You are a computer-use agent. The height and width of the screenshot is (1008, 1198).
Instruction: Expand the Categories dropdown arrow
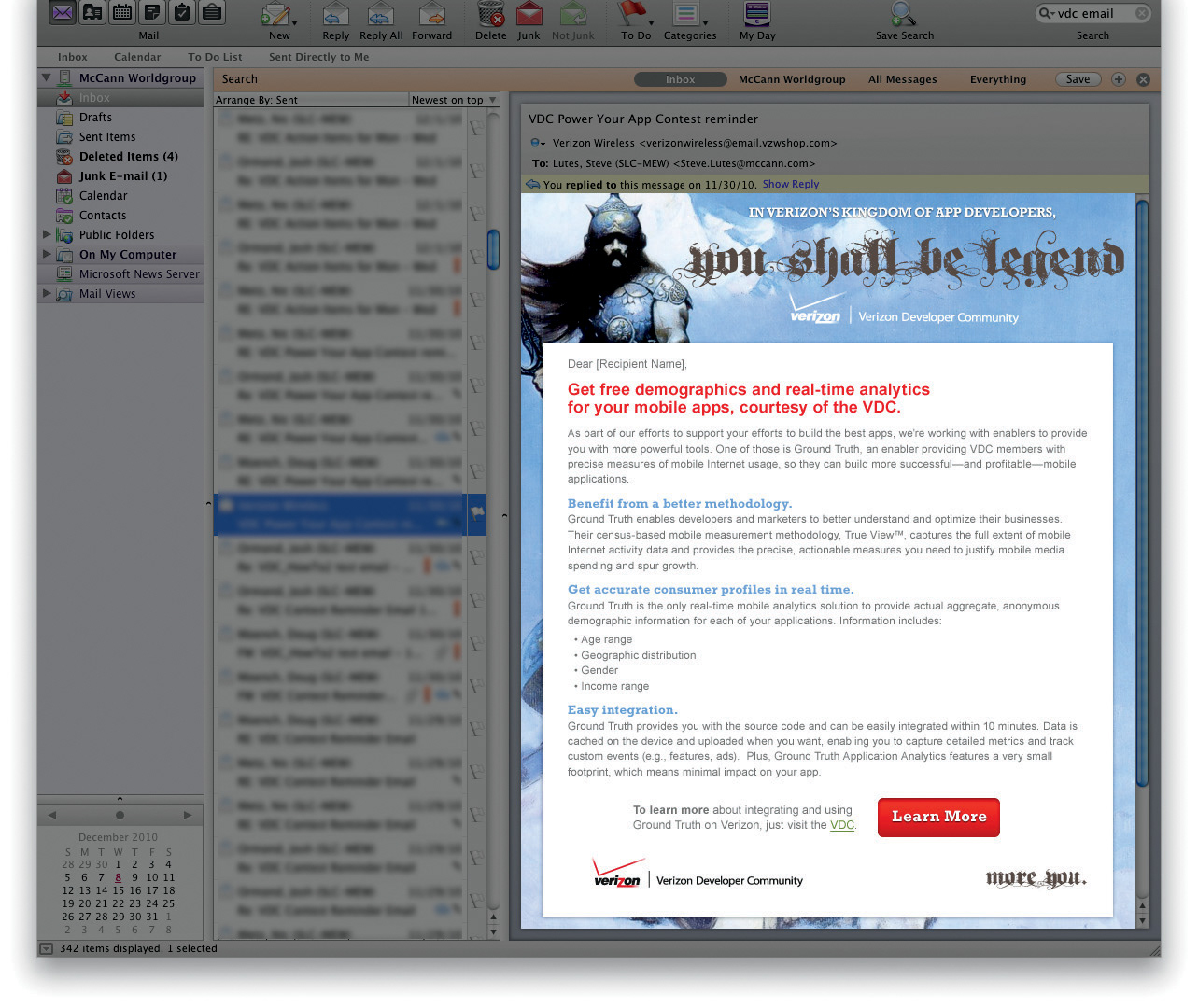tap(706, 22)
